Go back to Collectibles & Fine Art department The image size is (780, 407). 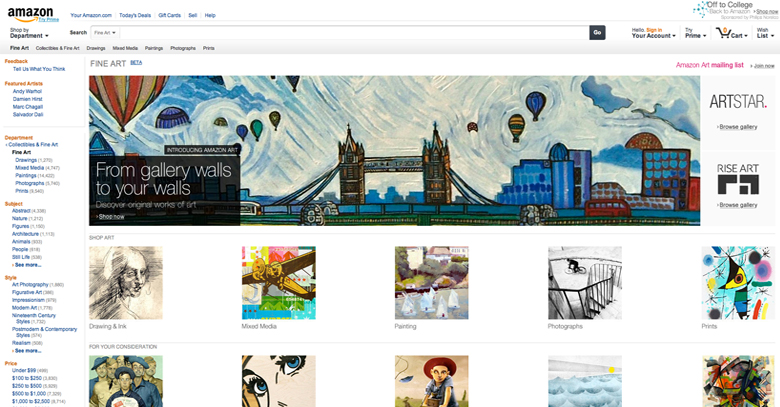tap(33, 145)
